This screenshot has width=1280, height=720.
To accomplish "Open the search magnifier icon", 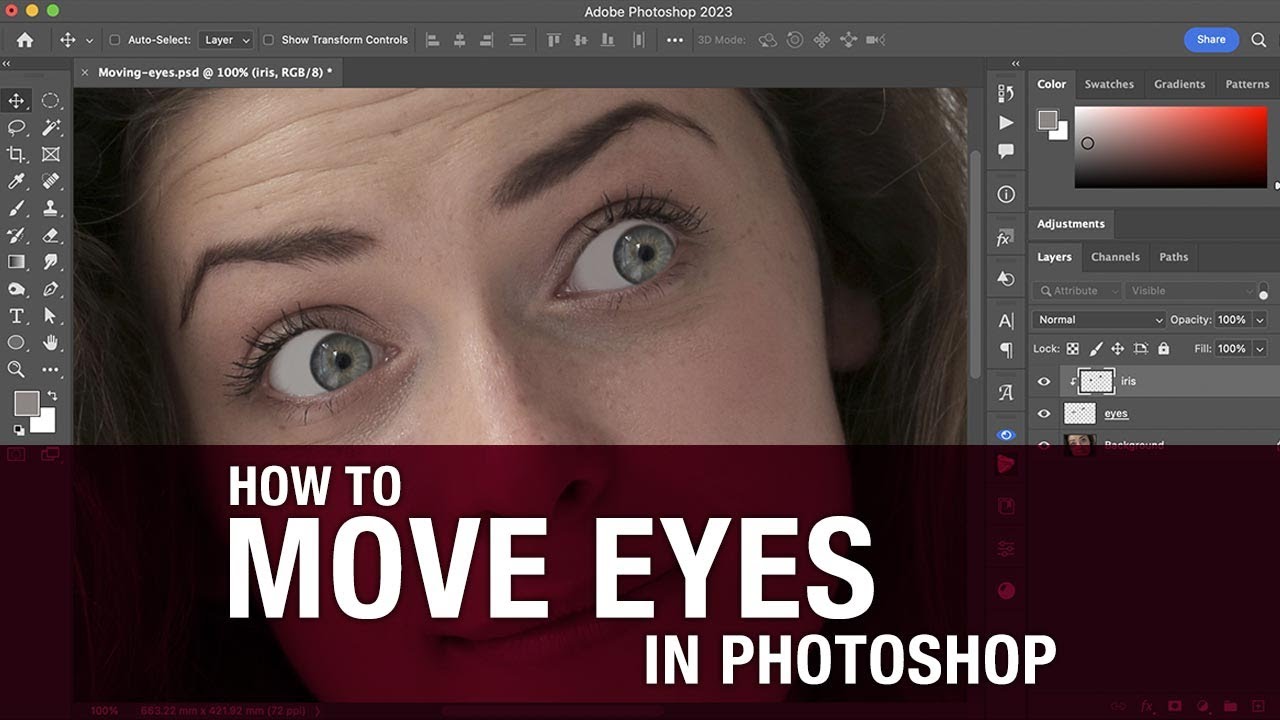I will [1259, 40].
